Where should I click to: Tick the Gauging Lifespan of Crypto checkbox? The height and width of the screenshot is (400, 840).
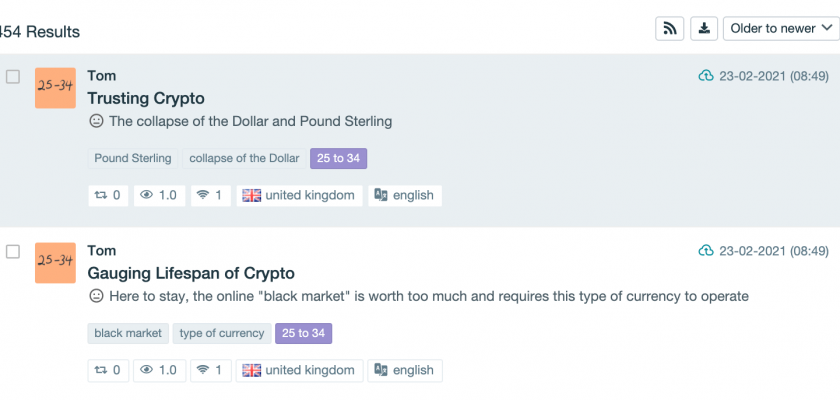[x=13, y=251]
